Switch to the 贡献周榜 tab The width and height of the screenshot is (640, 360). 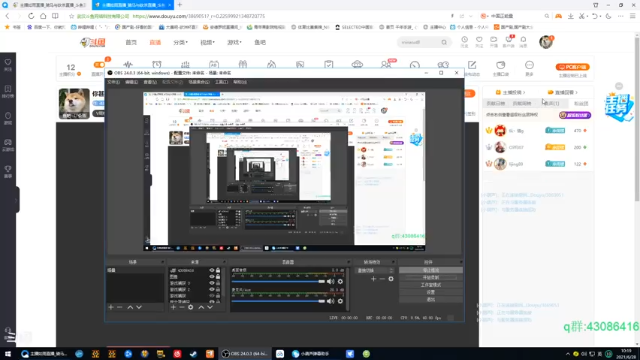point(522,104)
